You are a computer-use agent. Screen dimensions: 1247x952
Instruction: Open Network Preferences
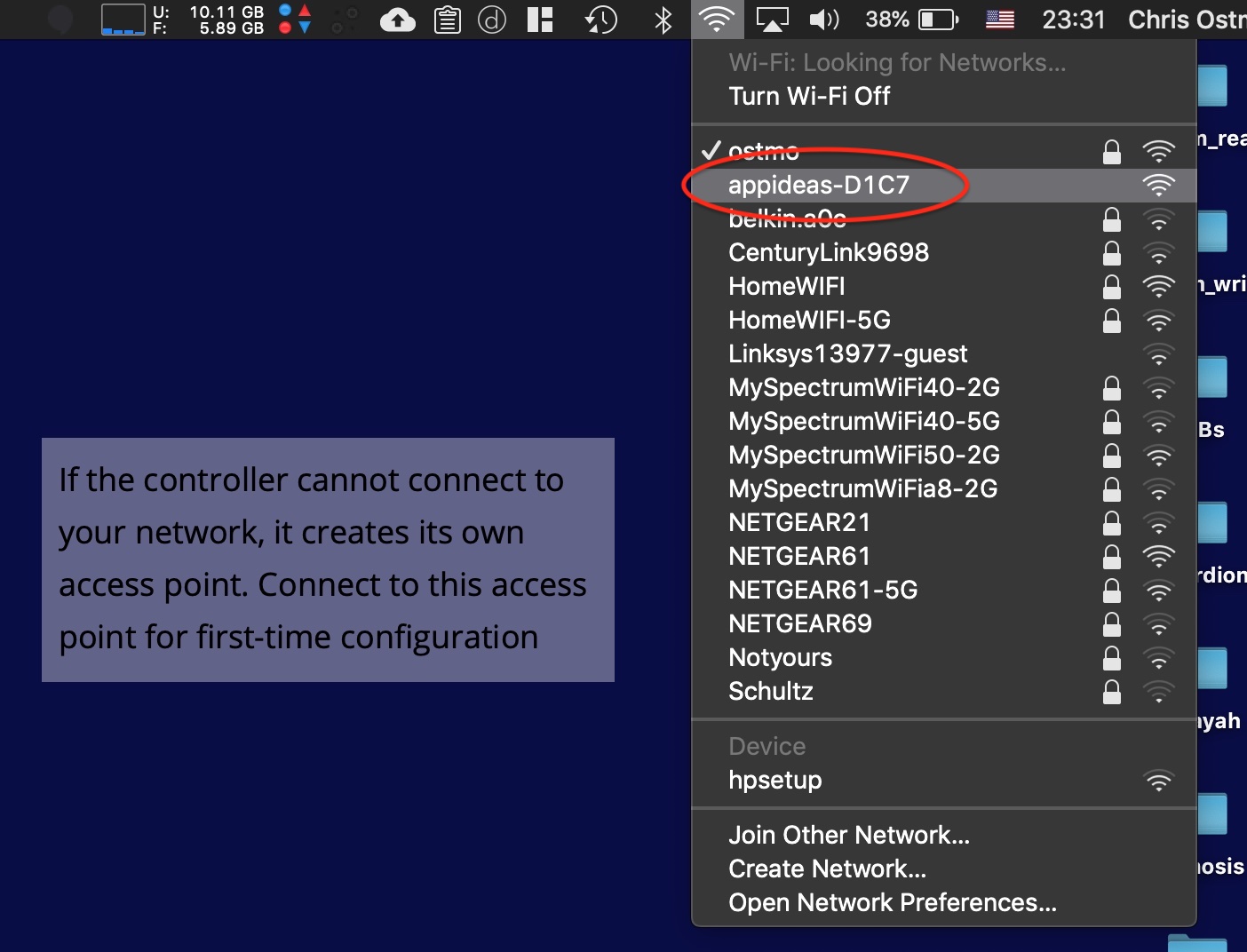893,902
